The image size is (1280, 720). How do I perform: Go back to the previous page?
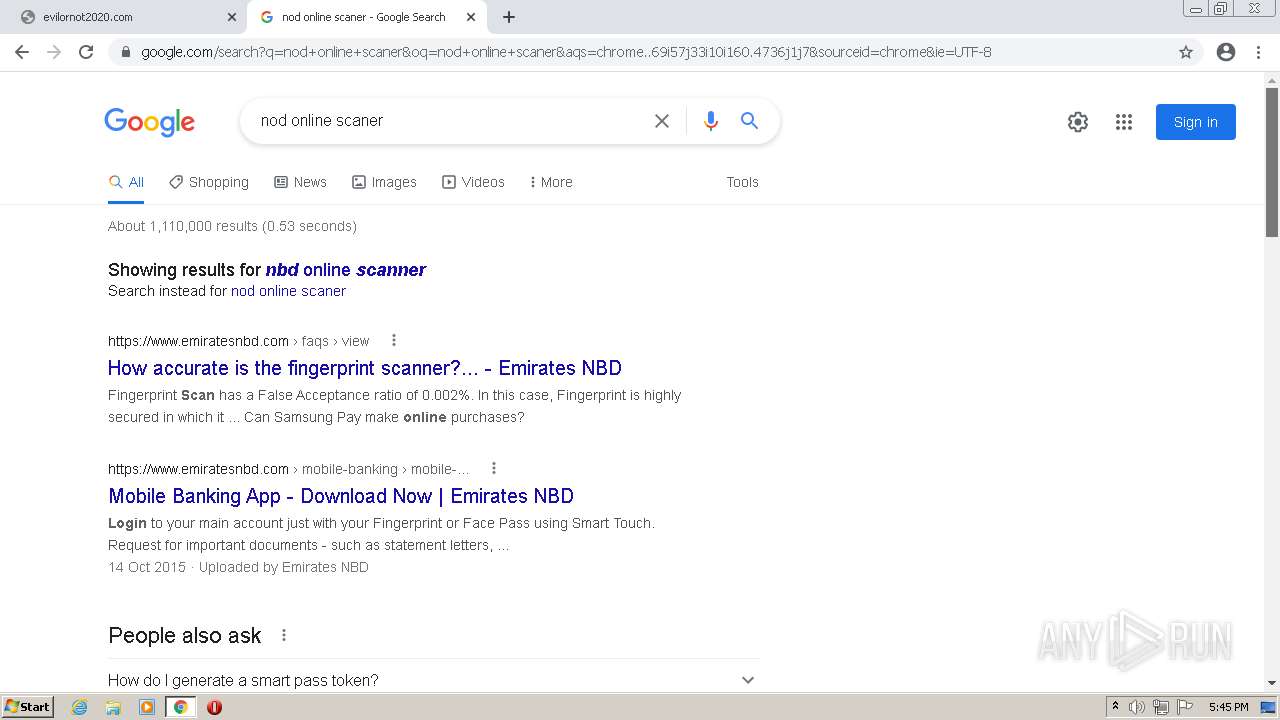coord(22,52)
